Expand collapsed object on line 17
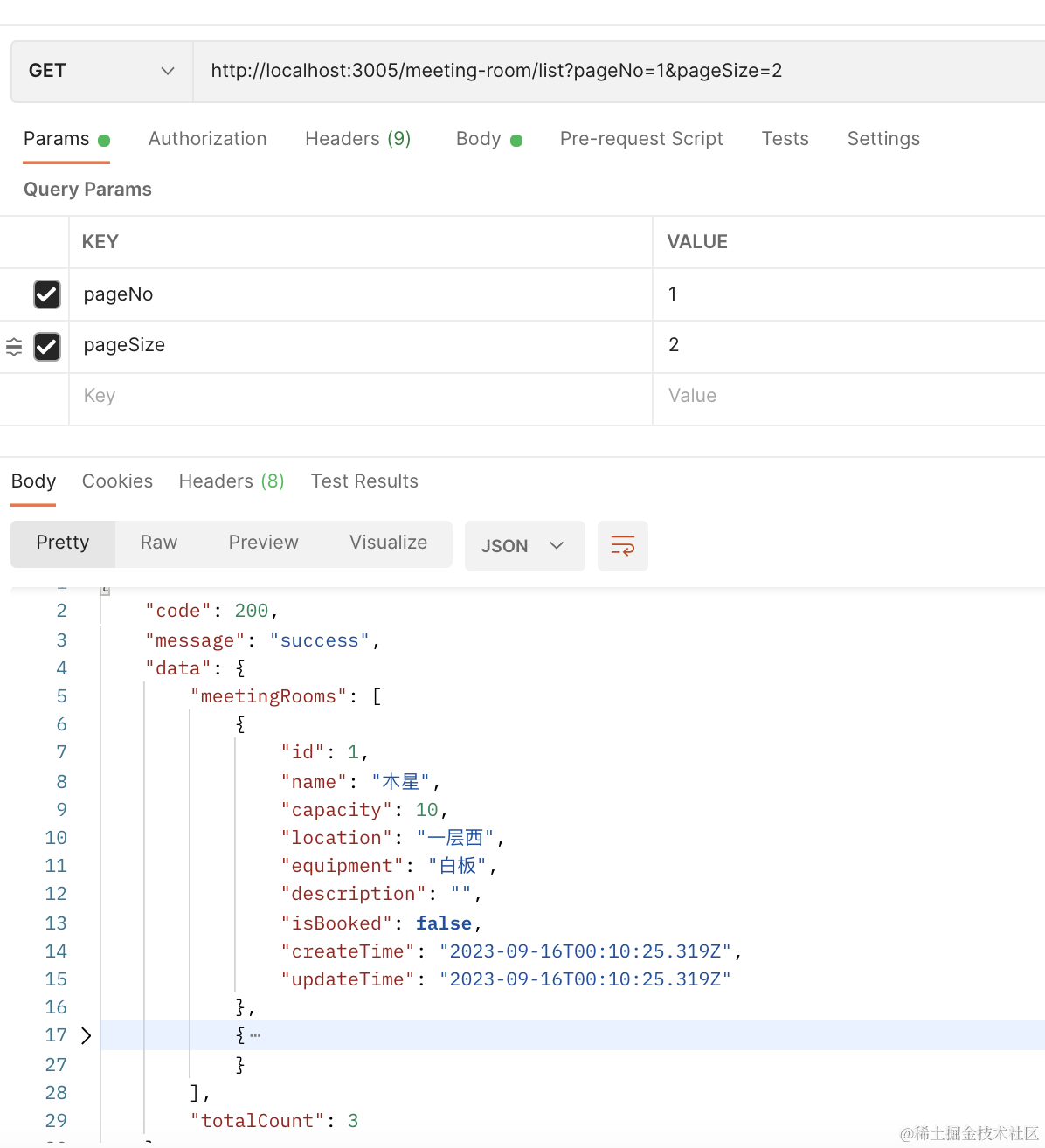The height and width of the screenshot is (1148, 1045). click(x=86, y=1035)
